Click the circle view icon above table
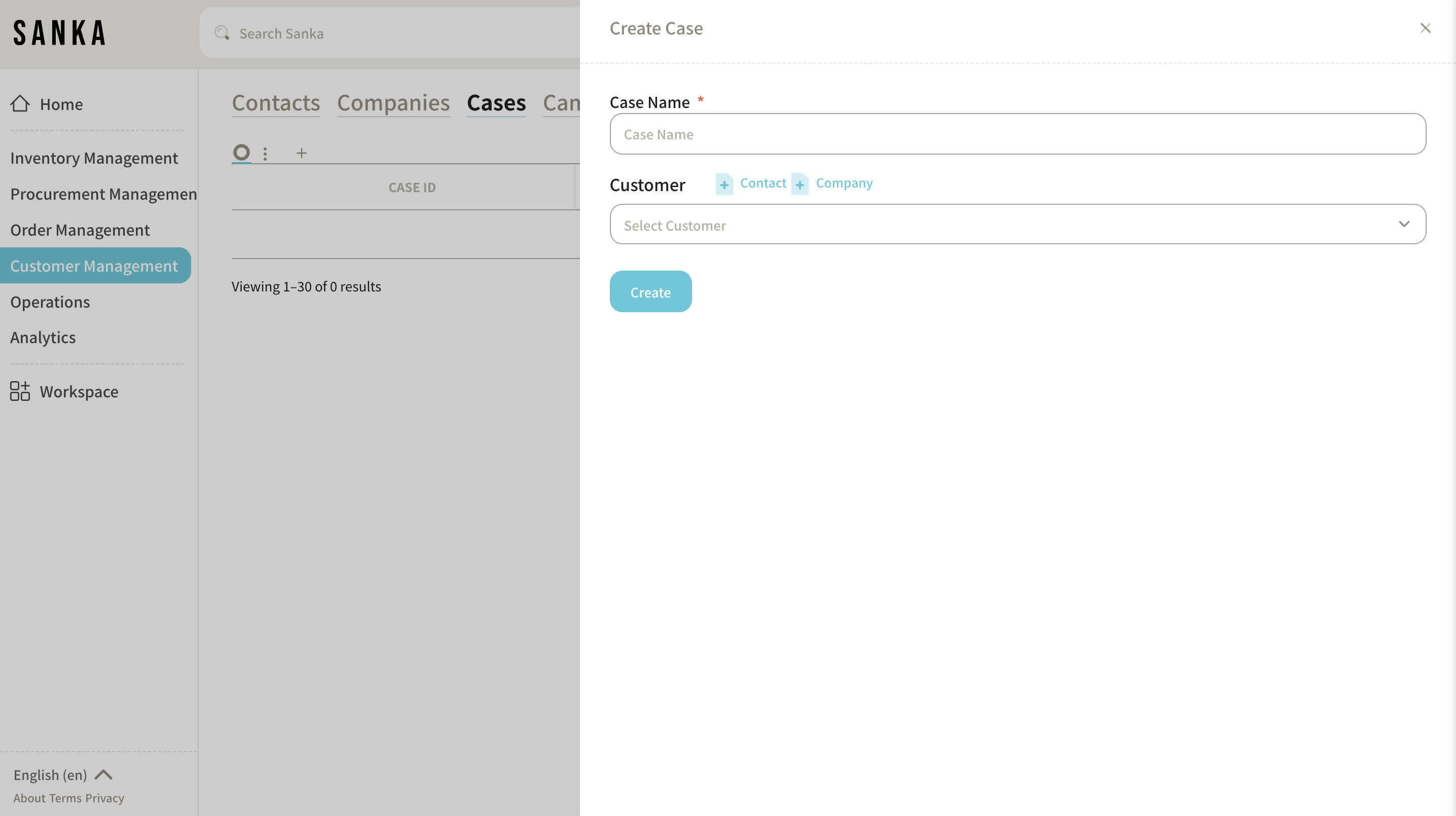1456x816 pixels. coord(241,152)
